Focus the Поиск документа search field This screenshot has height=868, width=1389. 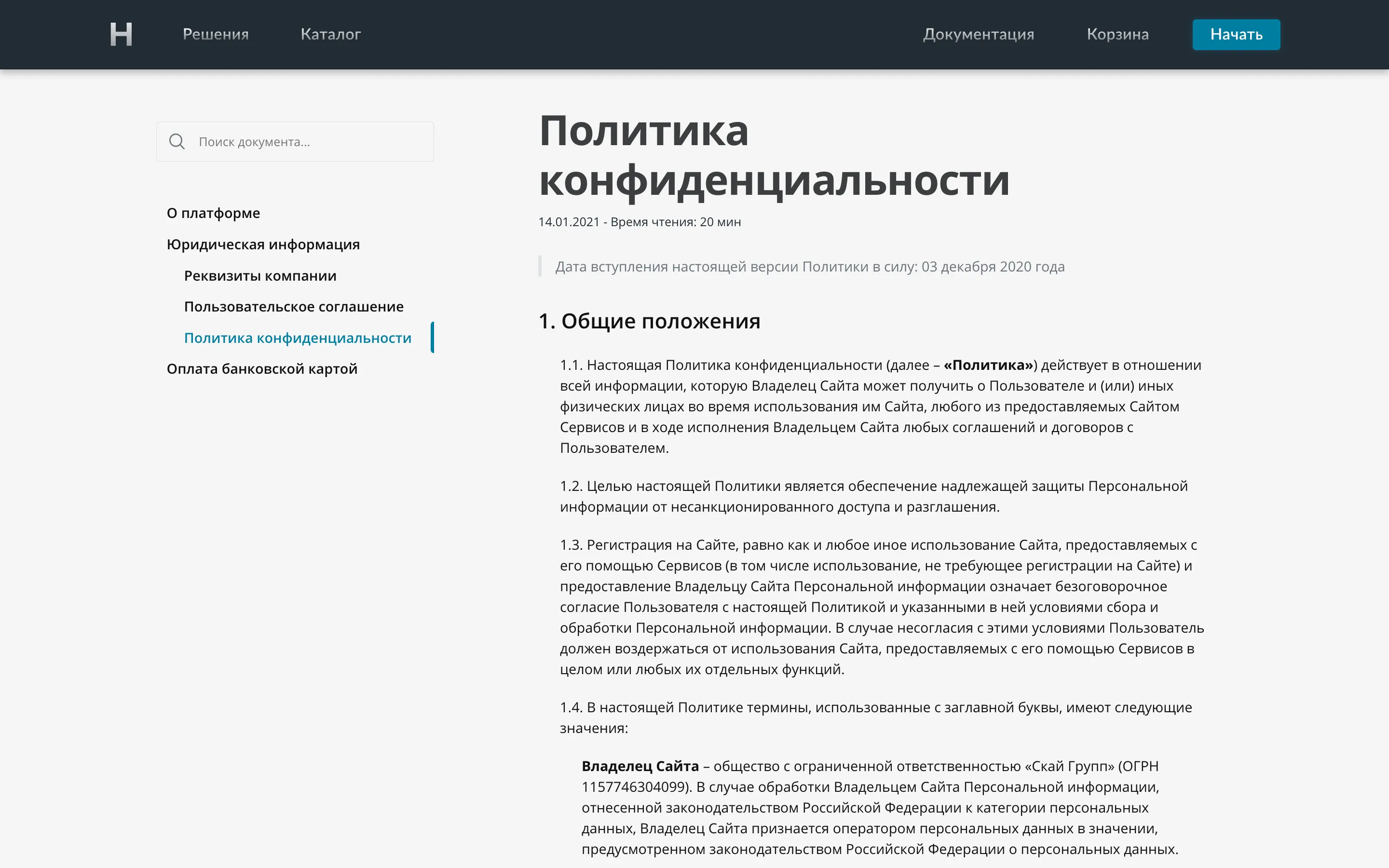[310, 142]
